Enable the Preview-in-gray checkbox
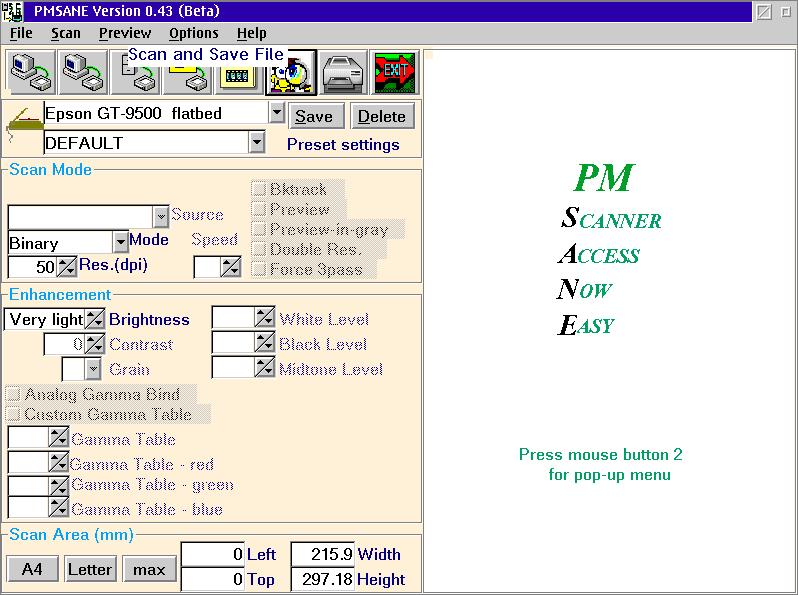798x595 pixels. click(259, 229)
